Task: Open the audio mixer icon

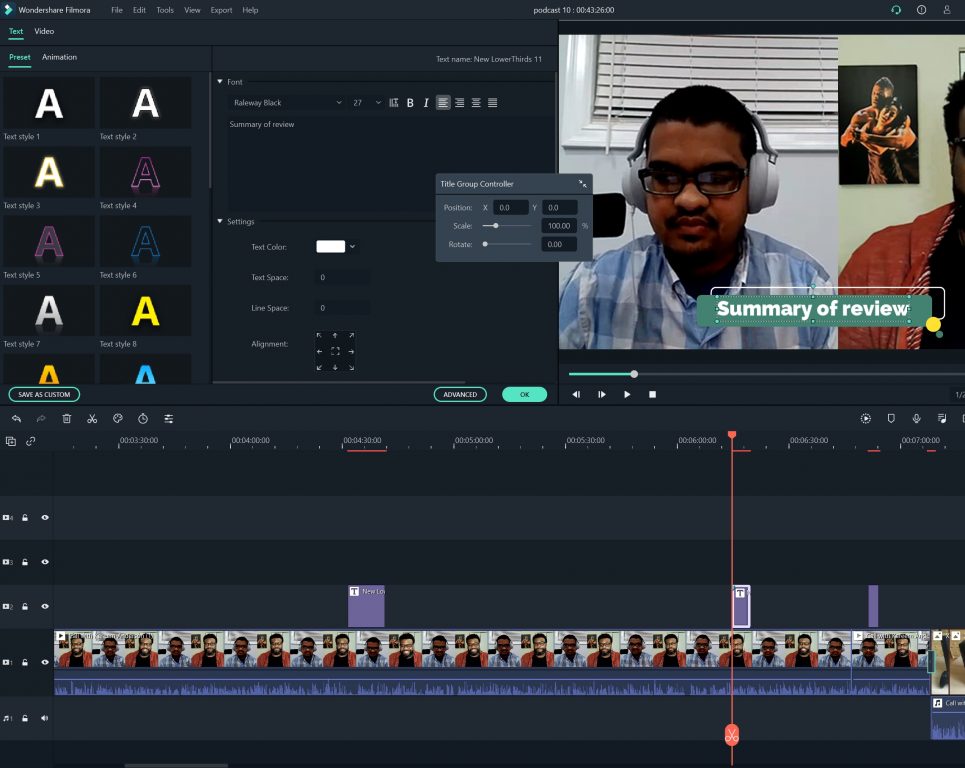Action: click(942, 418)
